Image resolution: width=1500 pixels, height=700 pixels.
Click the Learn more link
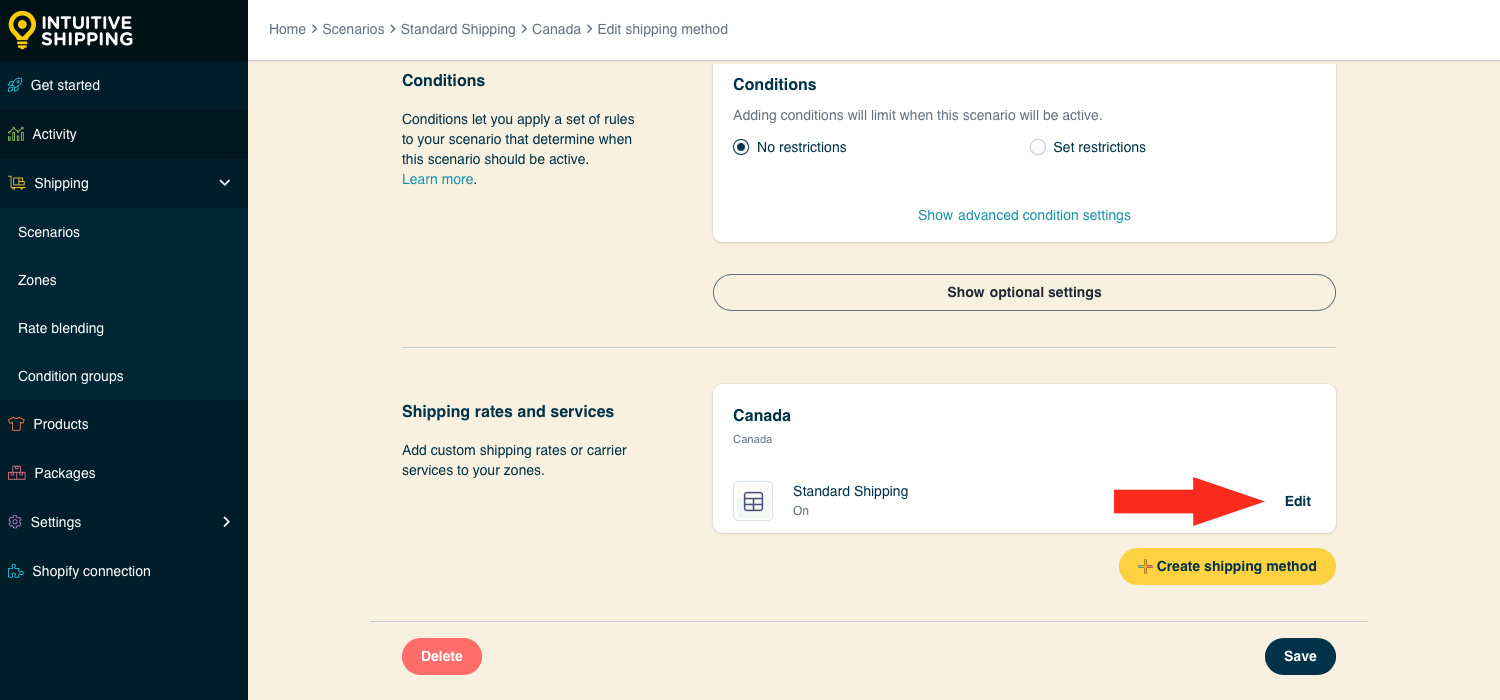click(437, 179)
